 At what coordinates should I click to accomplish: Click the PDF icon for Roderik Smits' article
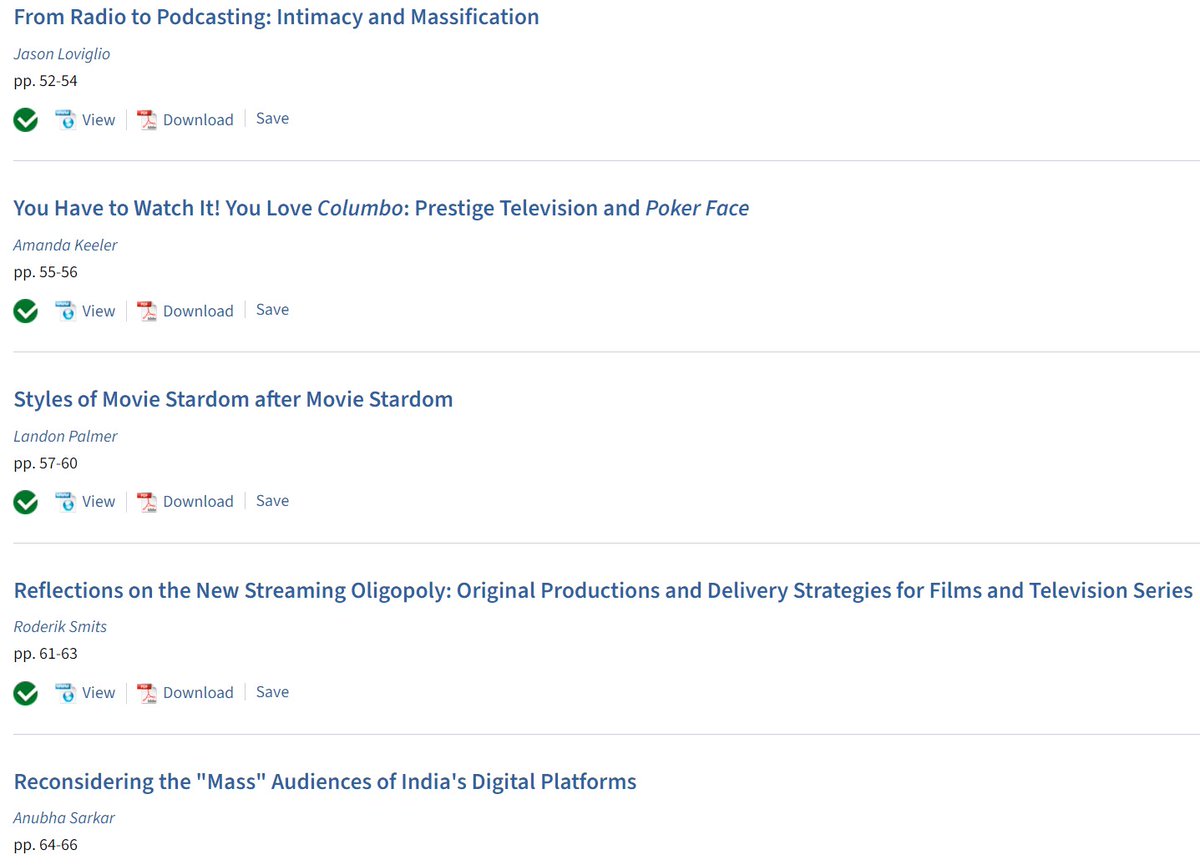click(147, 692)
